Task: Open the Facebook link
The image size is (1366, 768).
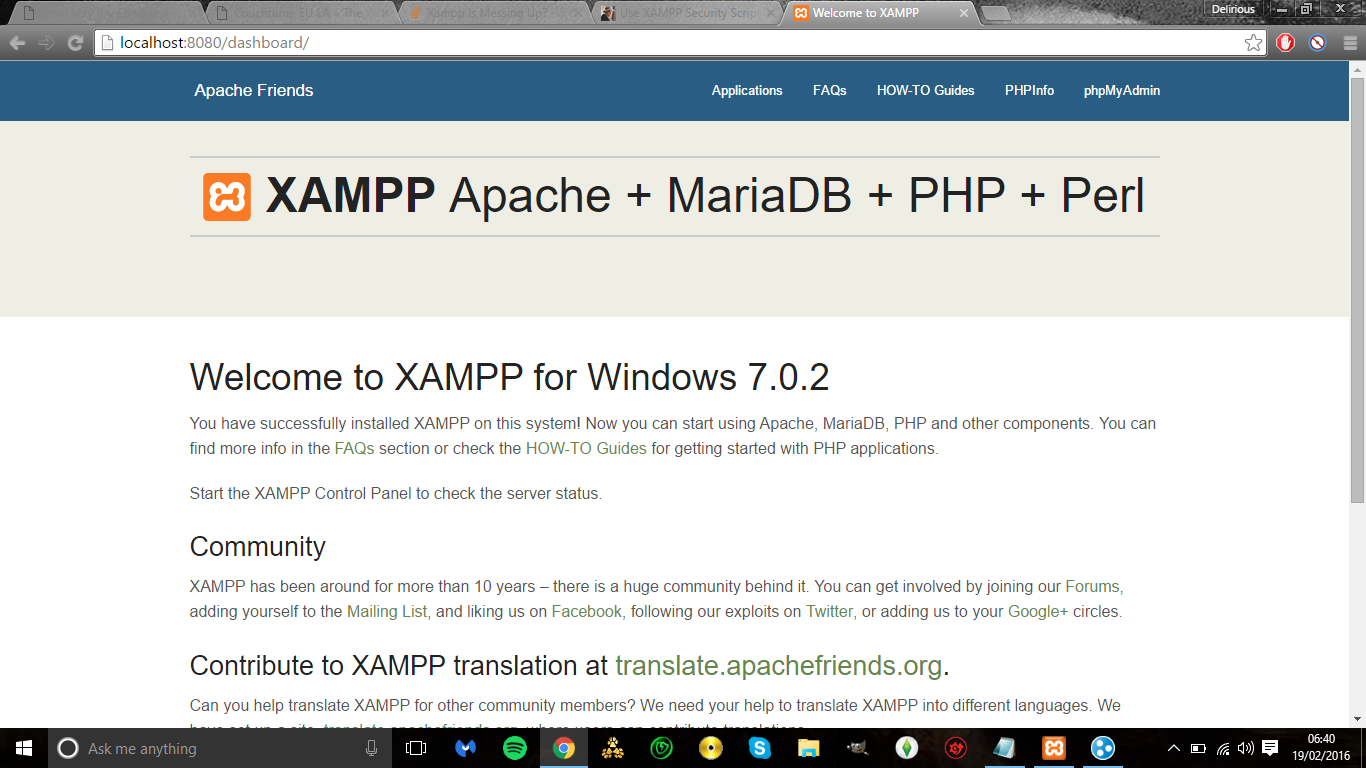Action: (588, 611)
